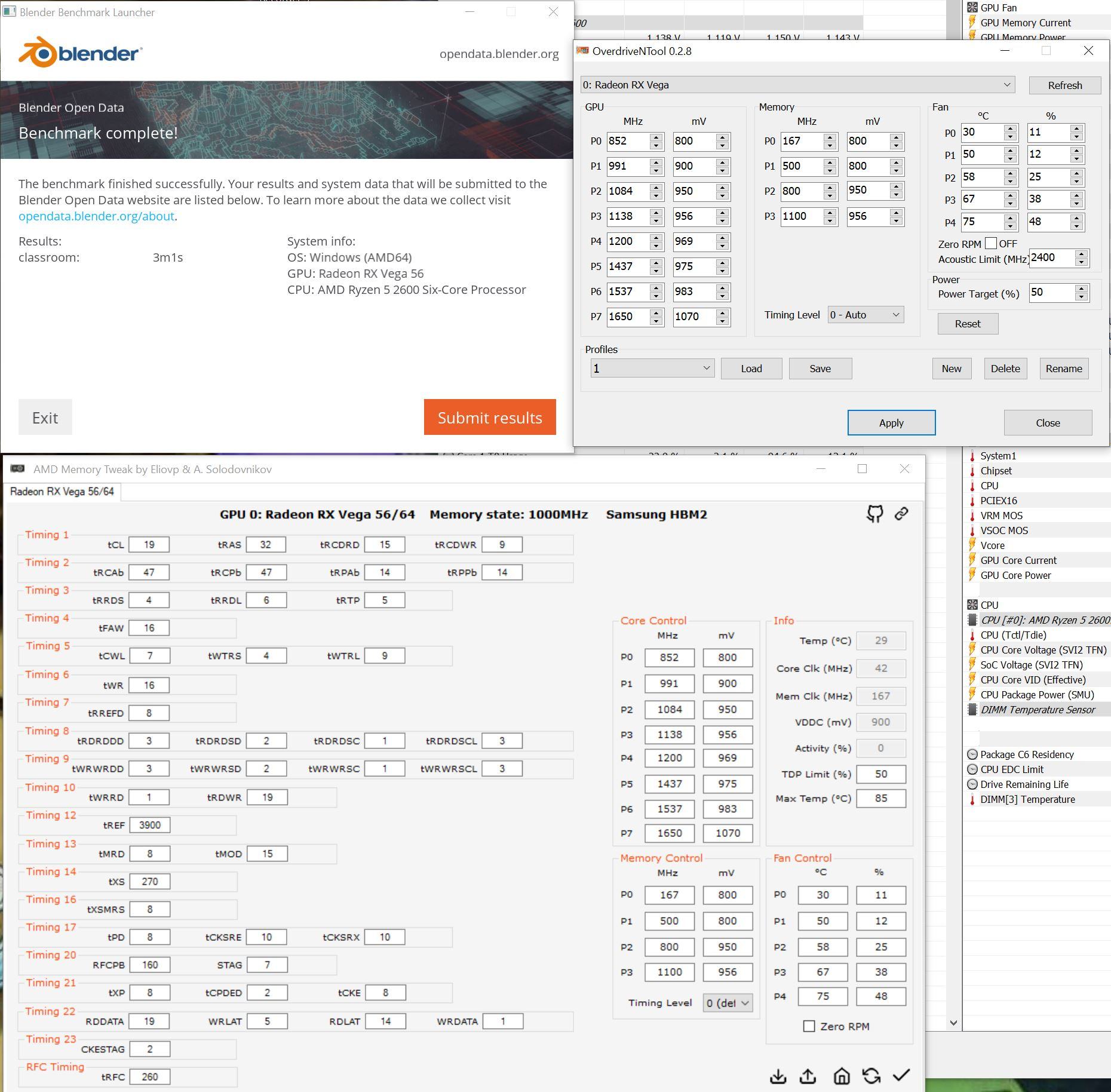Click Exit in Blender Benchmark Launcher
1111x1092 pixels.
click(x=45, y=417)
